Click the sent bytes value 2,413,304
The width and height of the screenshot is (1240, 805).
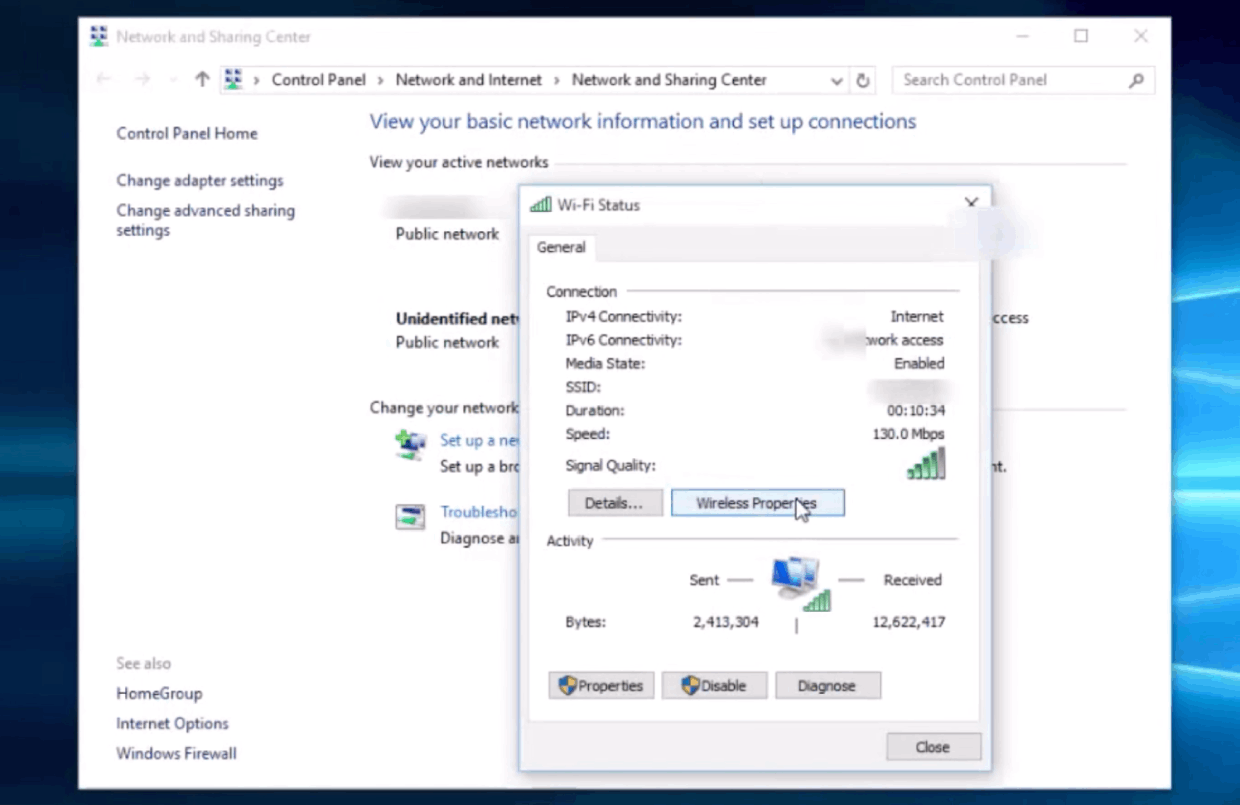coord(726,622)
